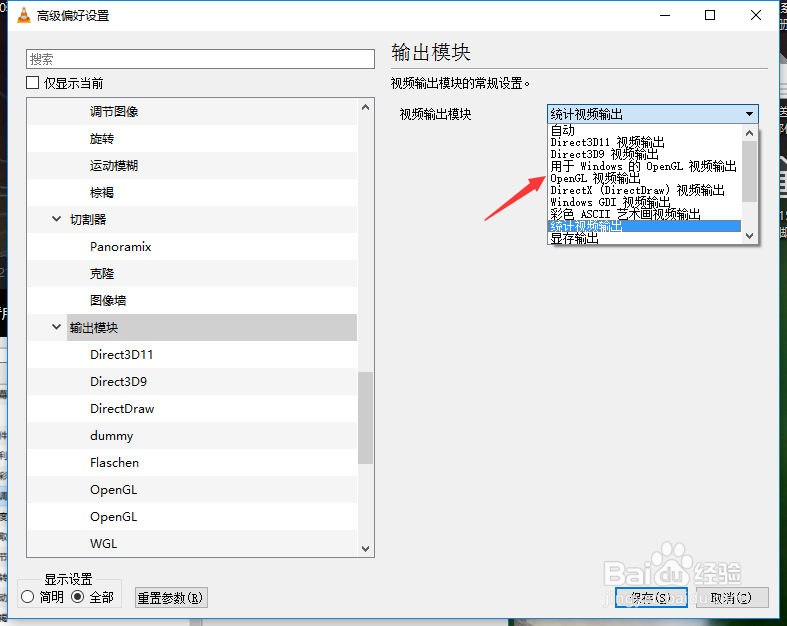The height and width of the screenshot is (626, 787).
Task: Click the dropdown list scrollbar thumb
Action: pos(749,171)
